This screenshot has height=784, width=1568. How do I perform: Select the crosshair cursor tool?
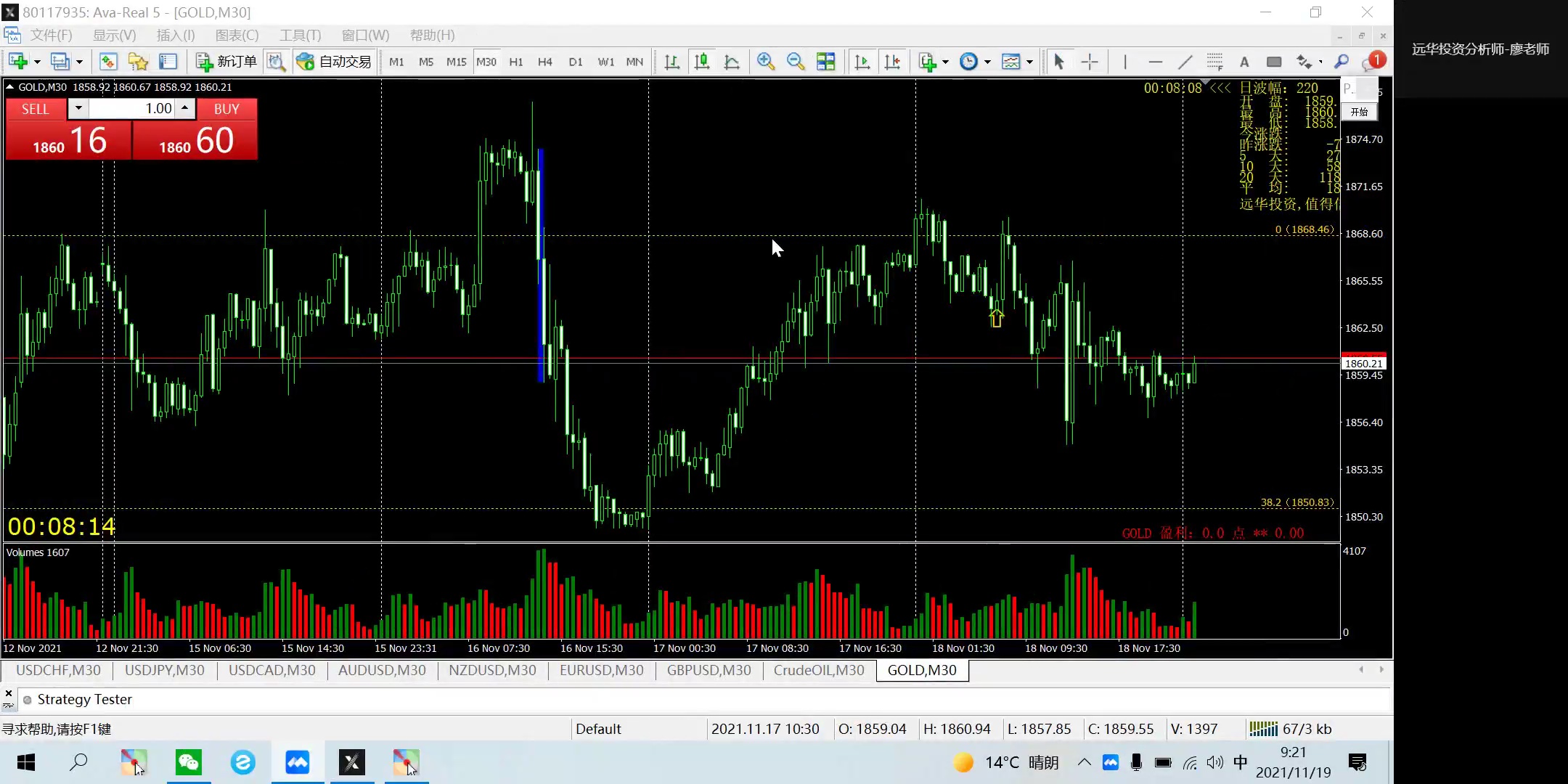click(1090, 62)
